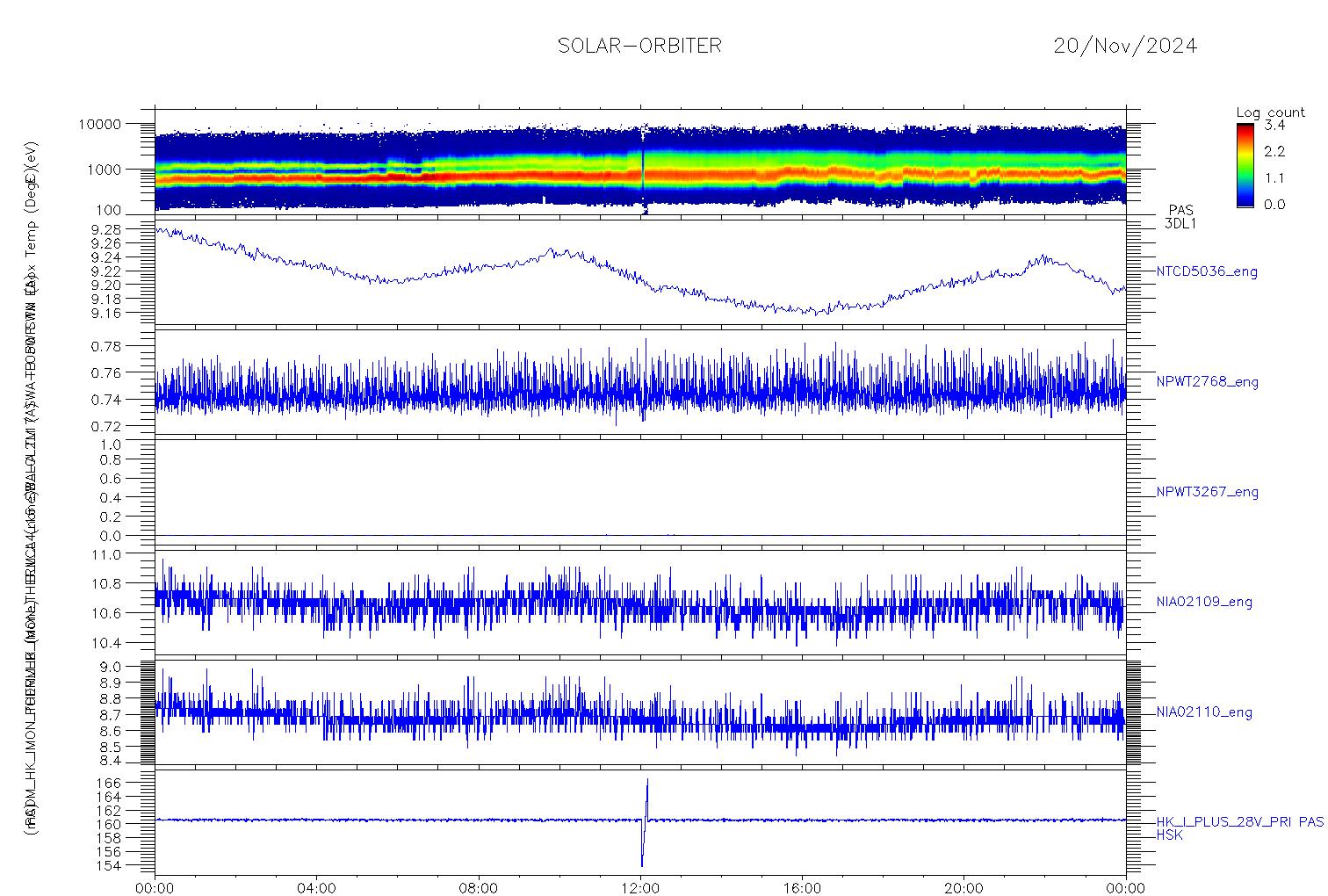Click the 08:00 time axis tick
Image resolution: width=1328 pixels, height=896 pixels.
tap(479, 888)
